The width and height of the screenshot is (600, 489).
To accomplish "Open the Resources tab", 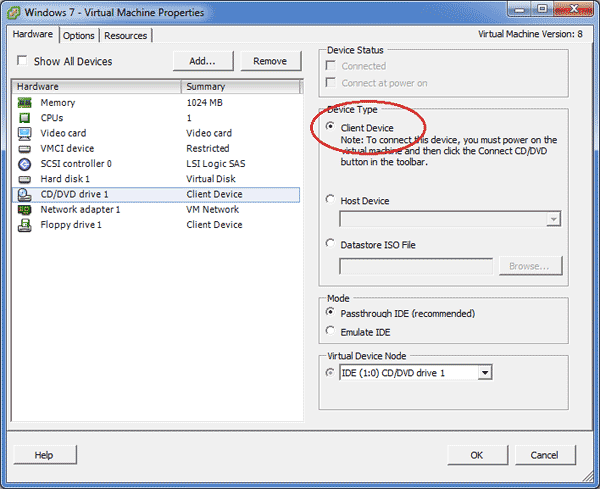I will (x=125, y=35).
